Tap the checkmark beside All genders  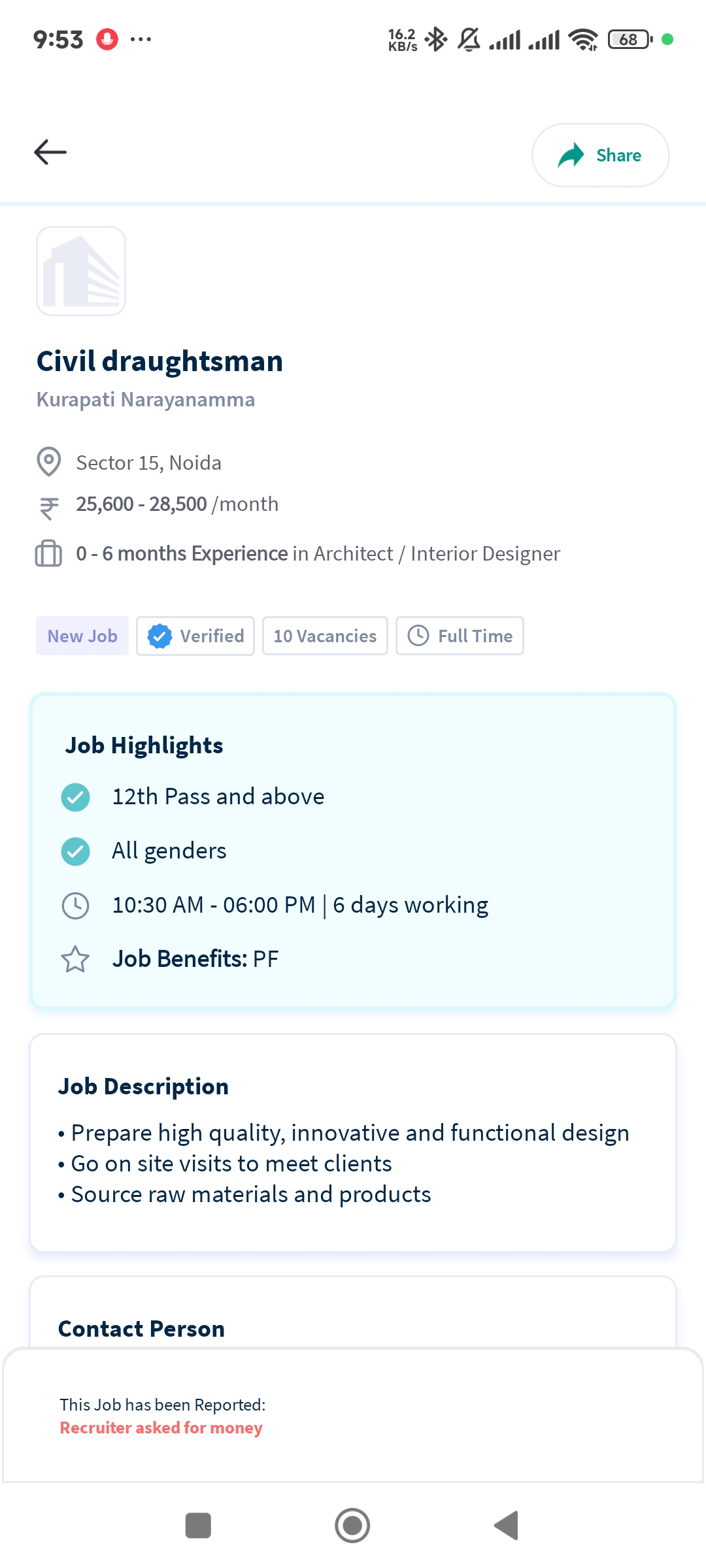75,851
